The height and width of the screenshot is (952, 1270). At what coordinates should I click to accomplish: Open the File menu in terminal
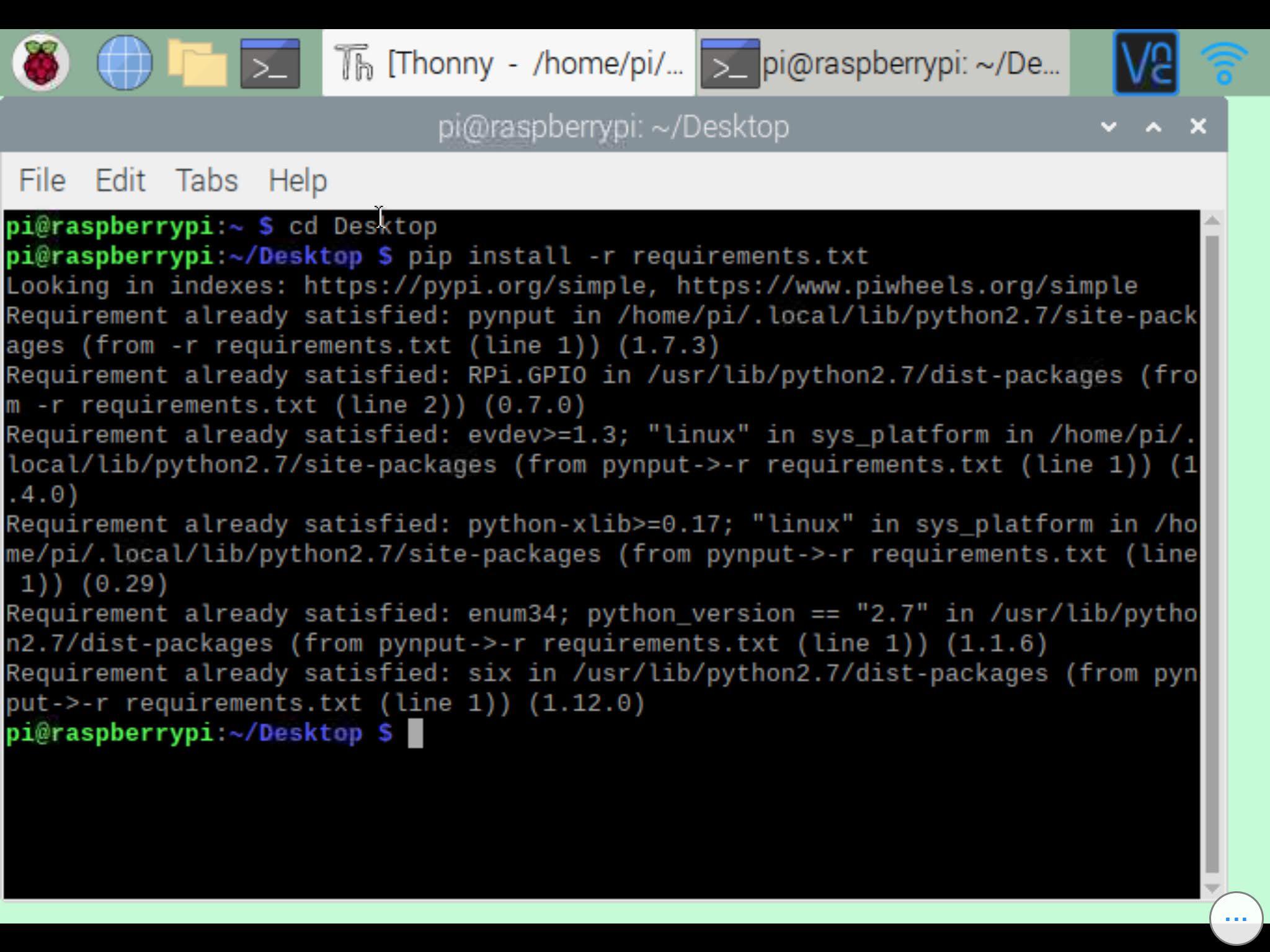[42, 181]
